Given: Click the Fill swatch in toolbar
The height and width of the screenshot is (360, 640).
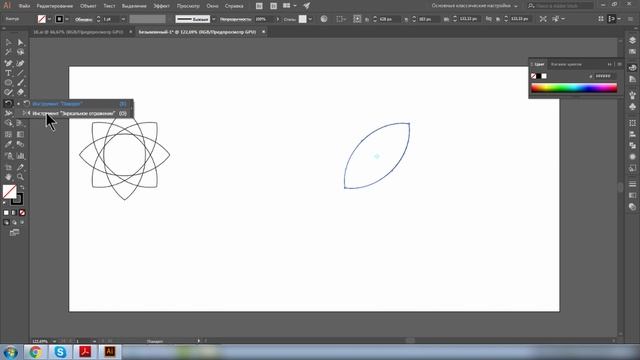Looking at the screenshot, I should tap(9, 191).
